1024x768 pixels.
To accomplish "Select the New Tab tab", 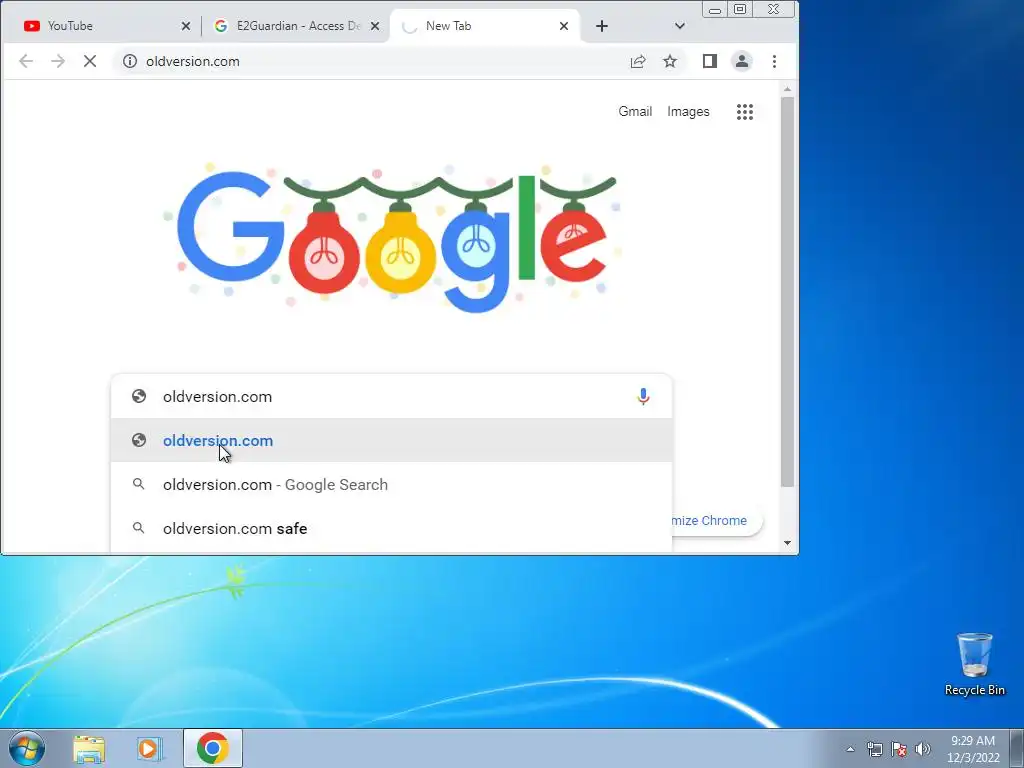I will (484, 26).
